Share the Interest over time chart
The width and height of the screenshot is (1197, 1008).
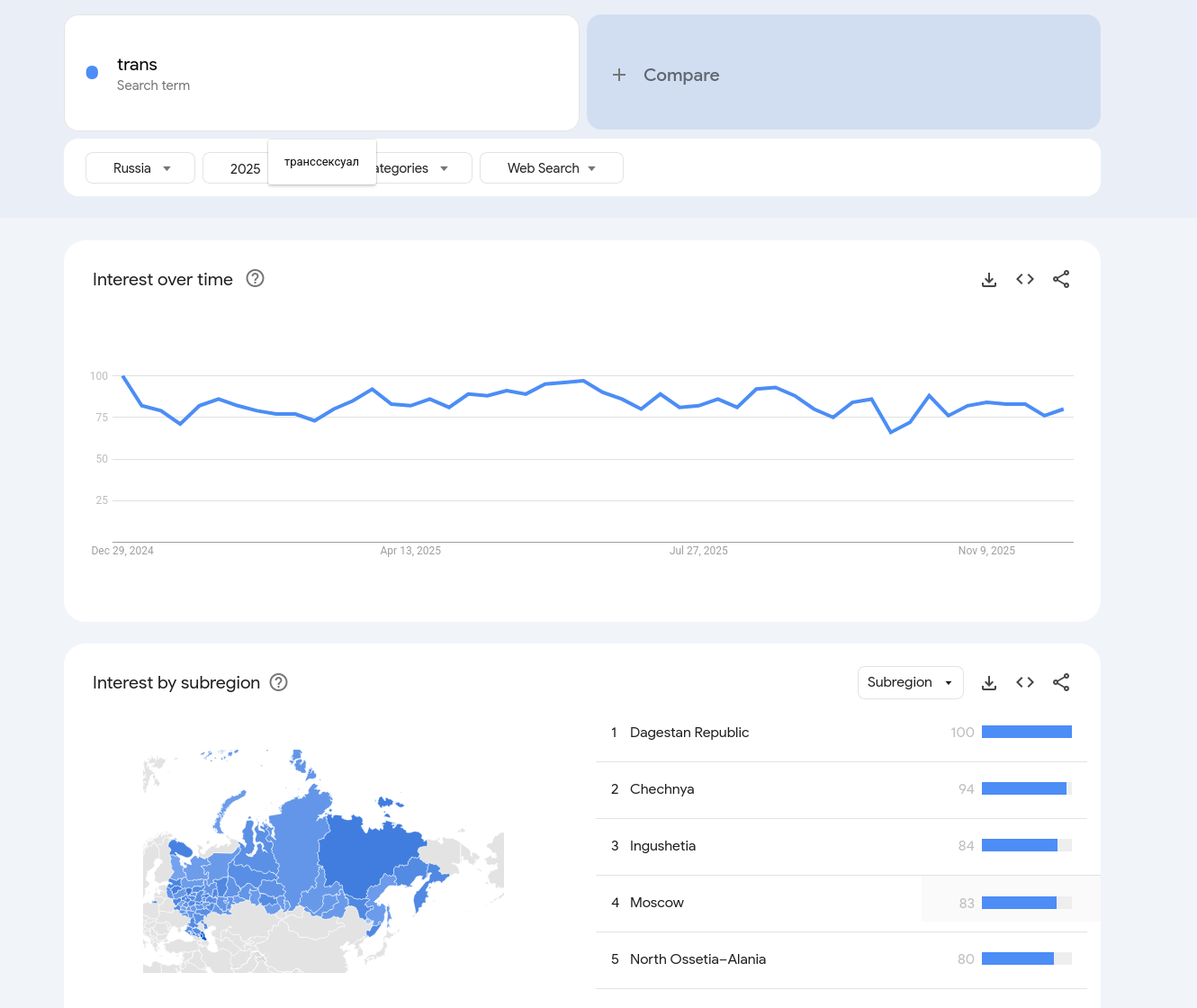1061,280
